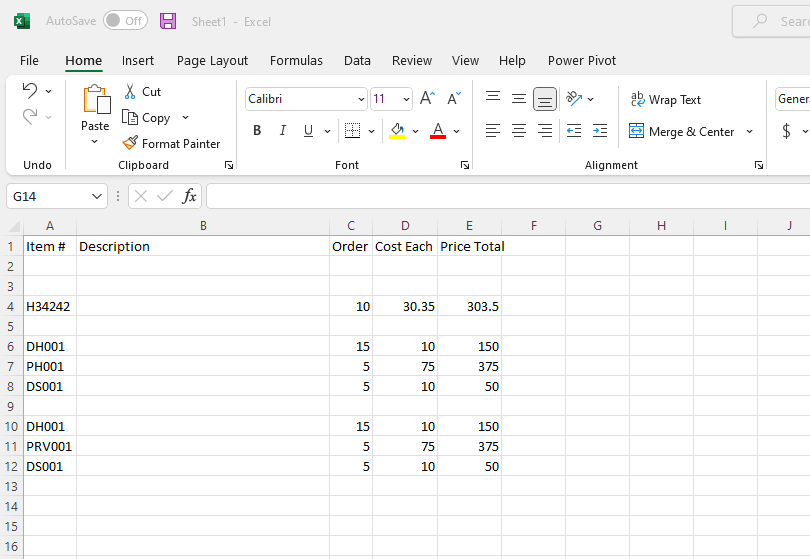Click the Merge & Center button
The height and width of the screenshot is (559, 810).
click(682, 131)
